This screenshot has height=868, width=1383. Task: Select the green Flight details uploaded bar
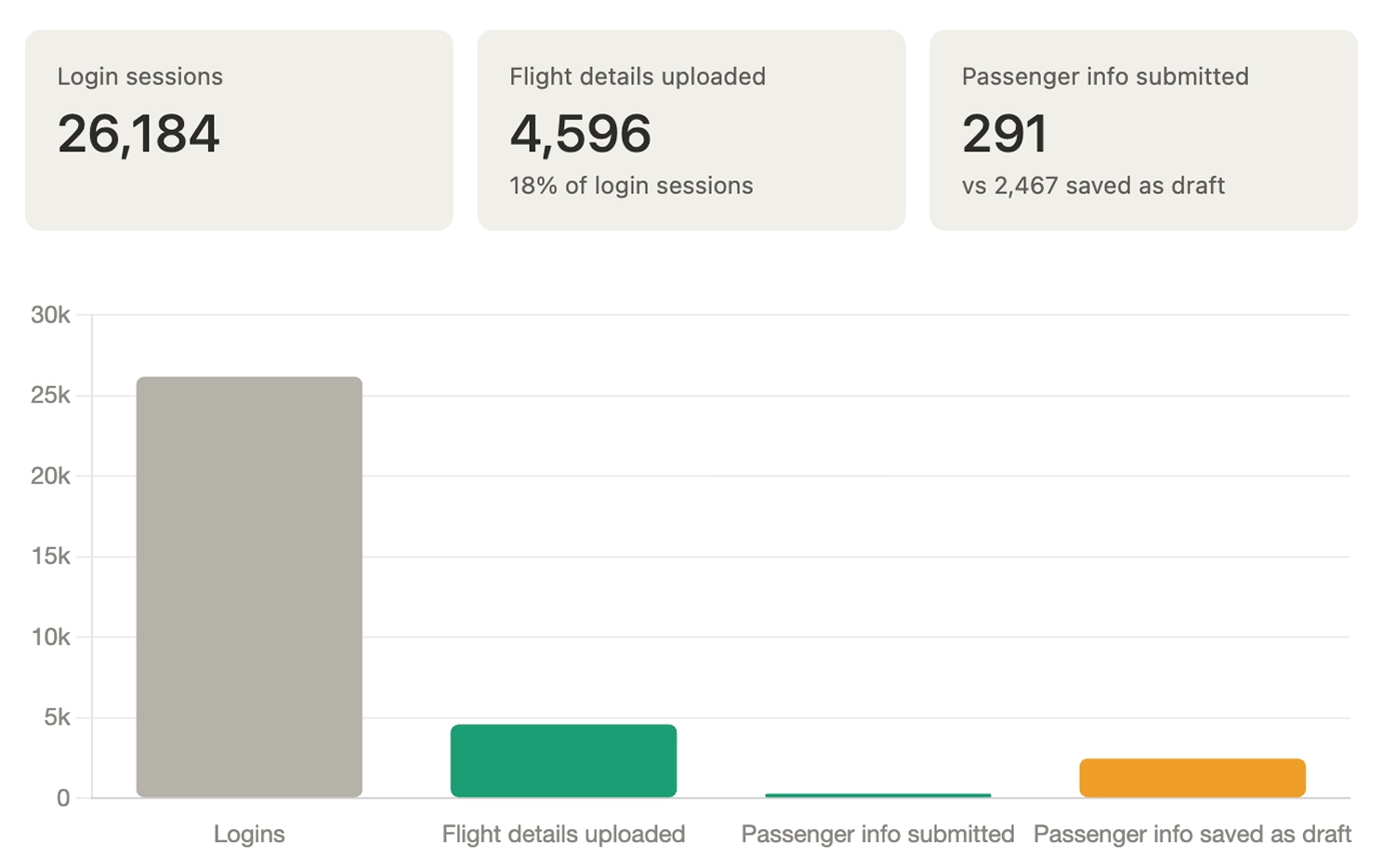click(x=563, y=760)
